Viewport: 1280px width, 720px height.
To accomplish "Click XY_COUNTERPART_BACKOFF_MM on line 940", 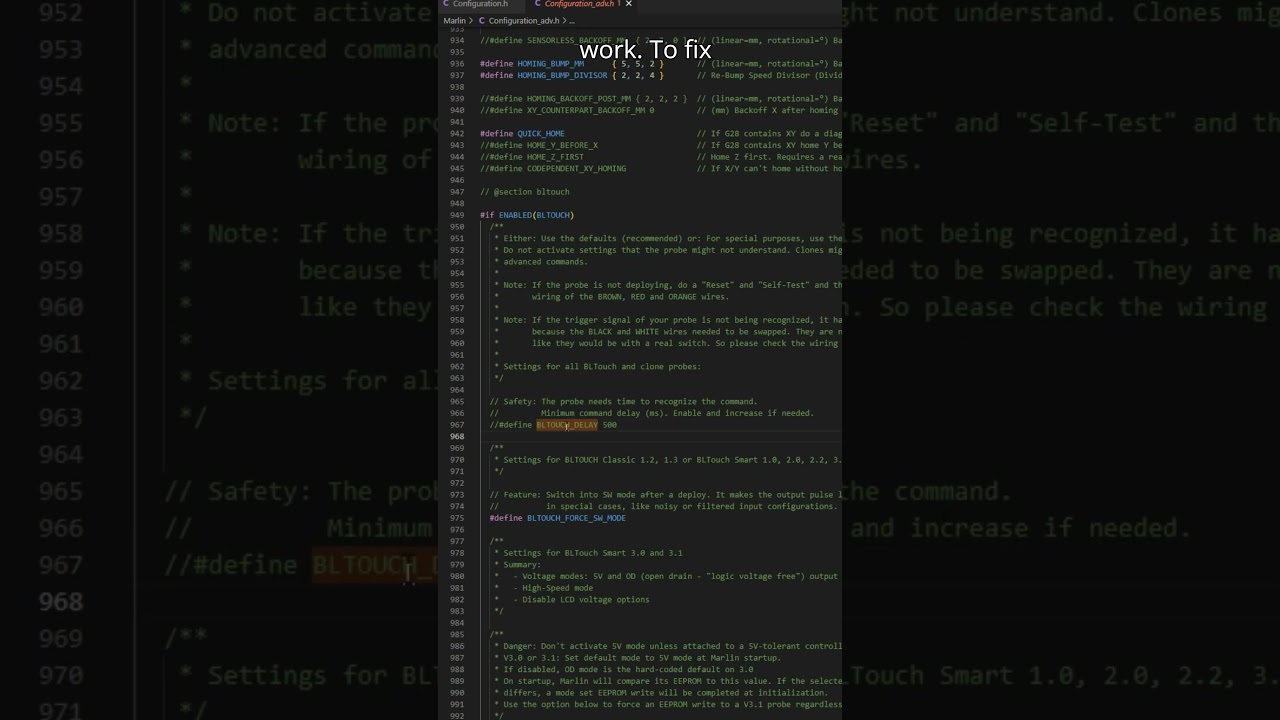I will [586, 110].
